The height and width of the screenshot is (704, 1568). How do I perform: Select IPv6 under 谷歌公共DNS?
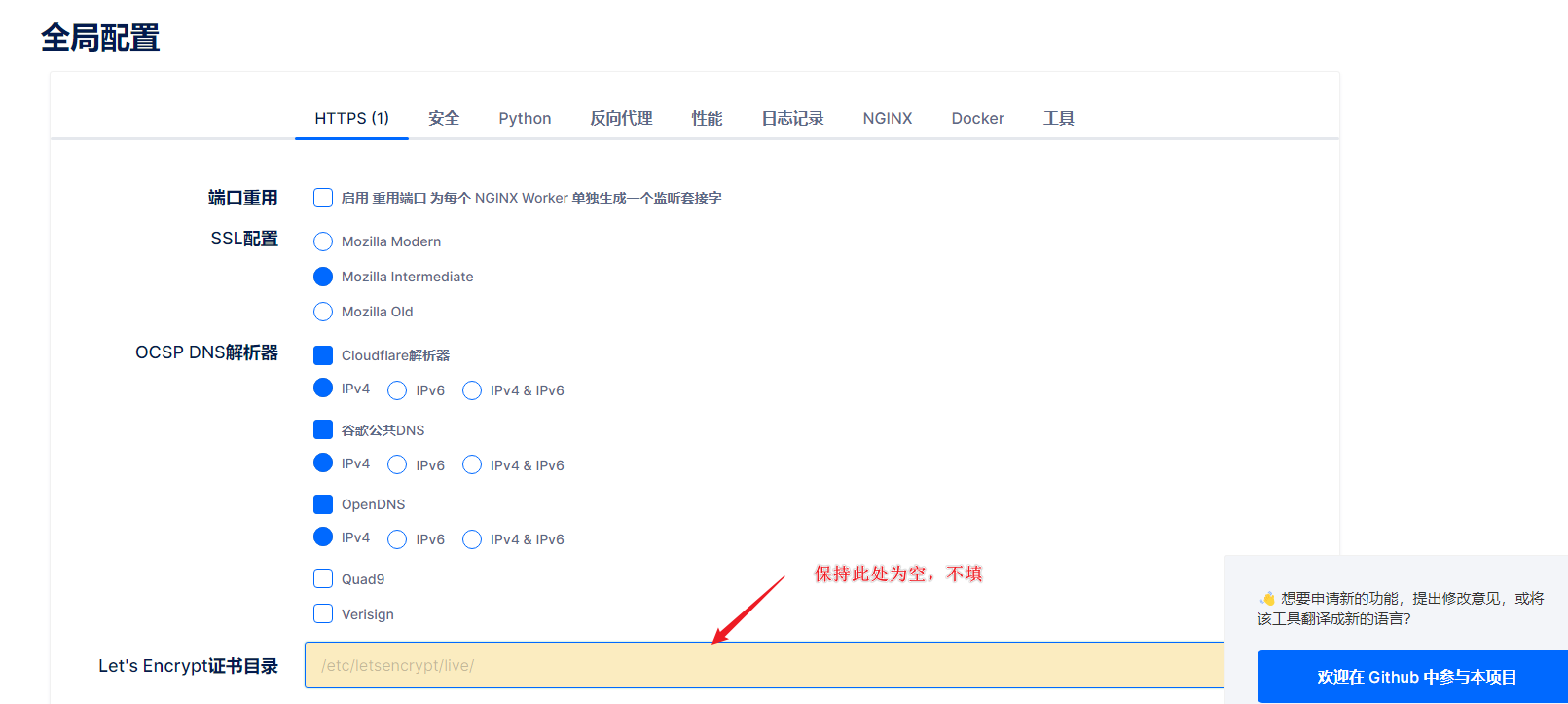pos(397,464)
